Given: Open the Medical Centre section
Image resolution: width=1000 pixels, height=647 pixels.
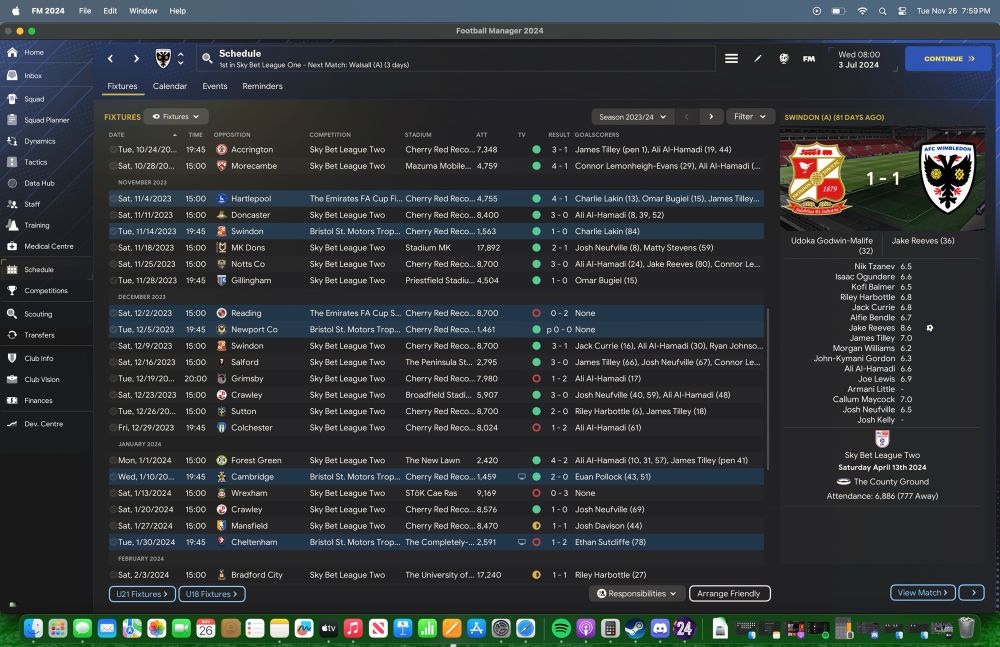Looking at the screenshot, I should [x=46, y=246].
